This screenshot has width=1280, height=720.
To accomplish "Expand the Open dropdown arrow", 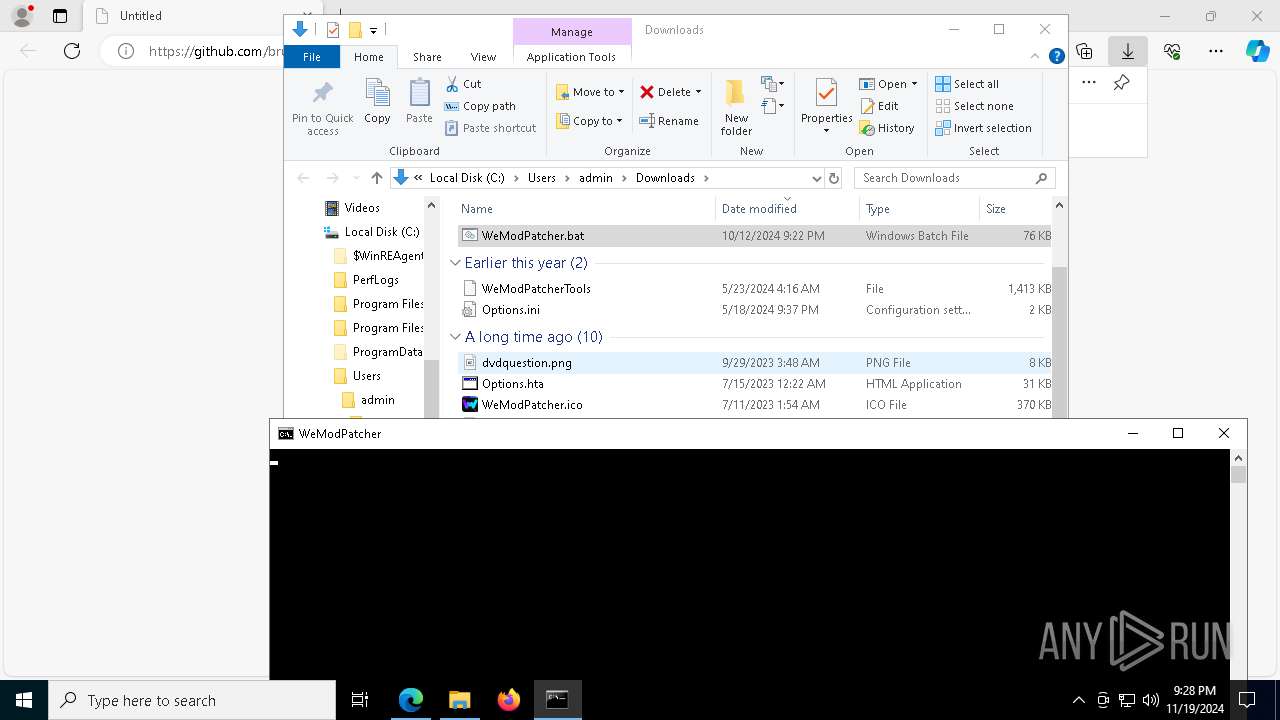I will [914, 84].
